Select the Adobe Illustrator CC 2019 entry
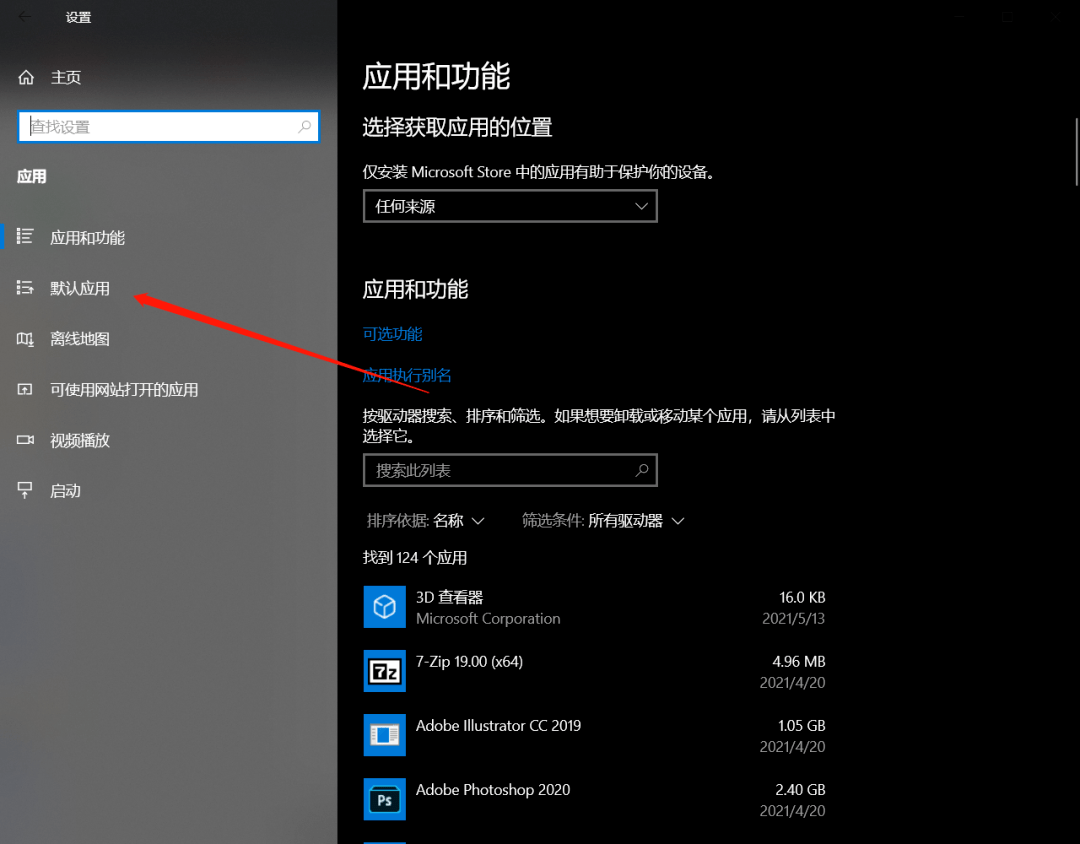Screen dimensions: 1080x844 click(x=498, y=725)
